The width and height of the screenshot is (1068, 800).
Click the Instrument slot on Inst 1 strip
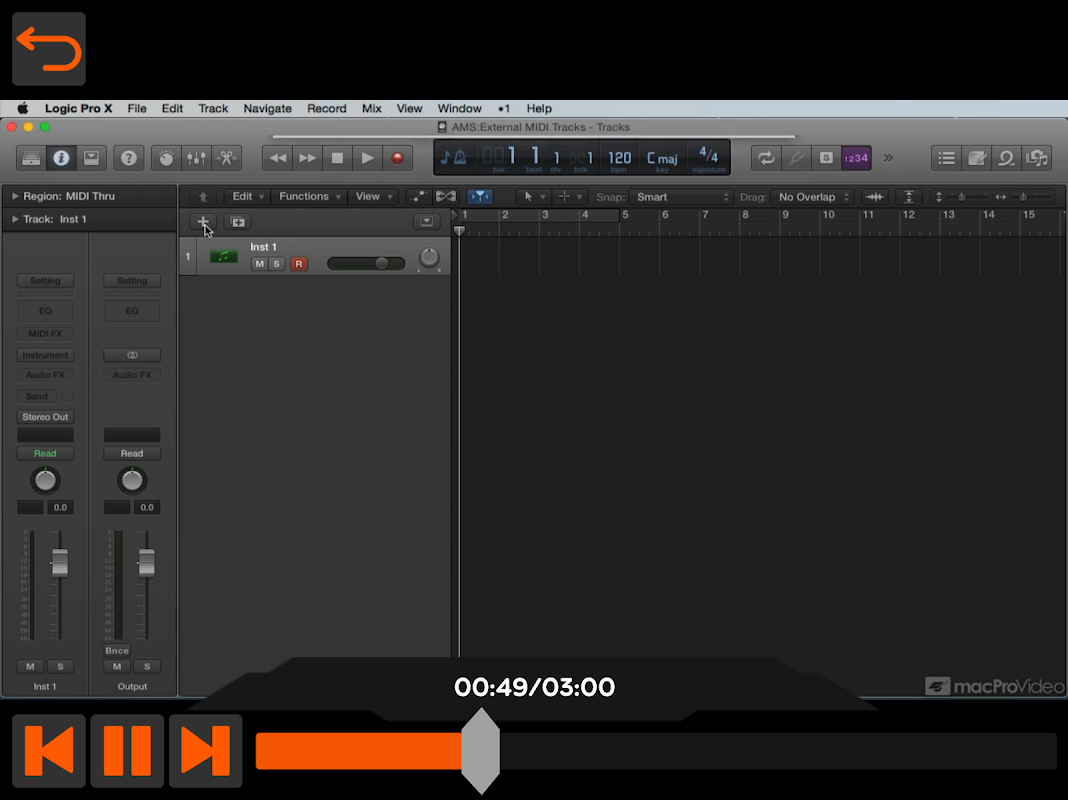tap(45, 355)
